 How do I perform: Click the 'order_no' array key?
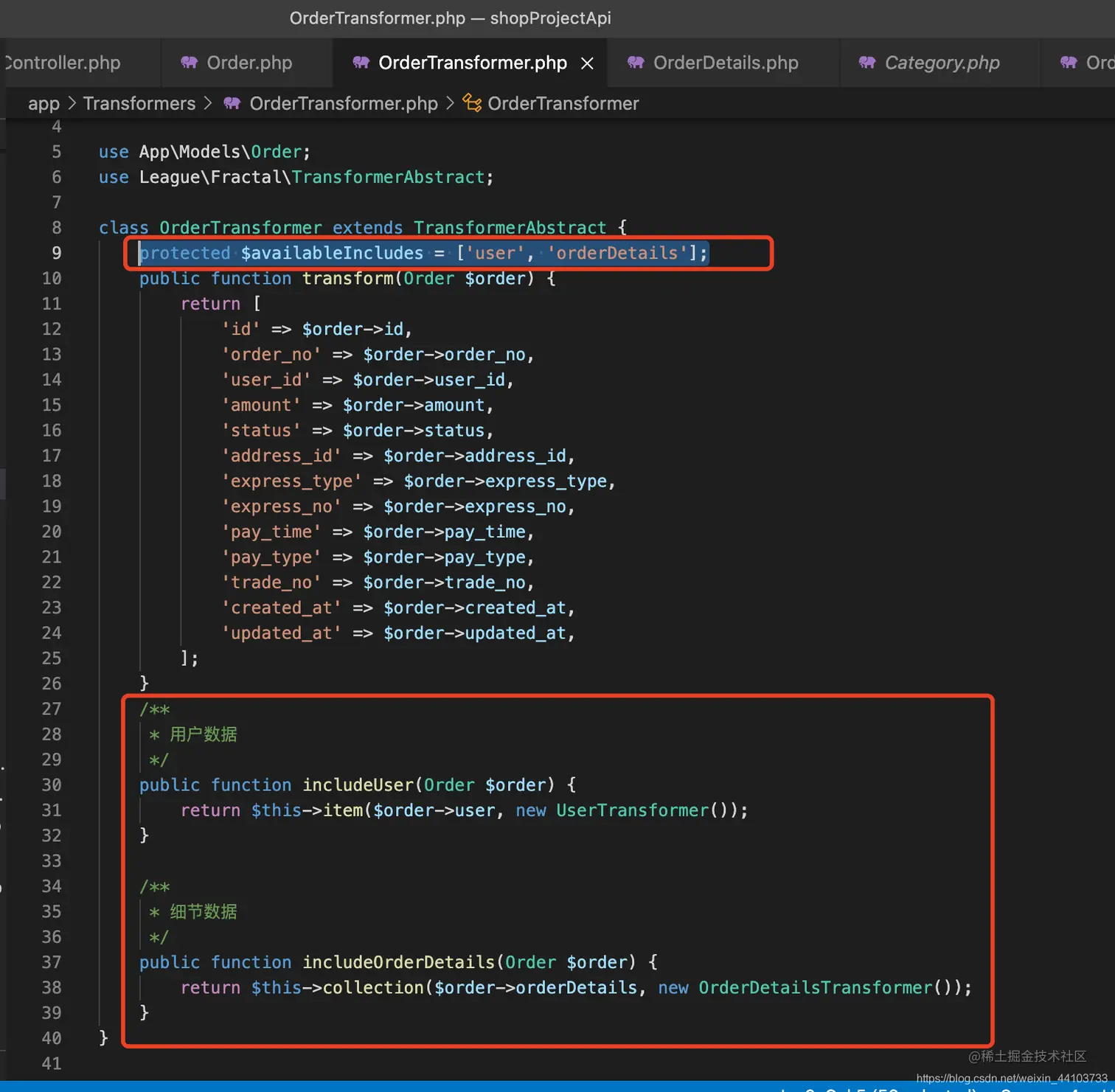[271, 355]
